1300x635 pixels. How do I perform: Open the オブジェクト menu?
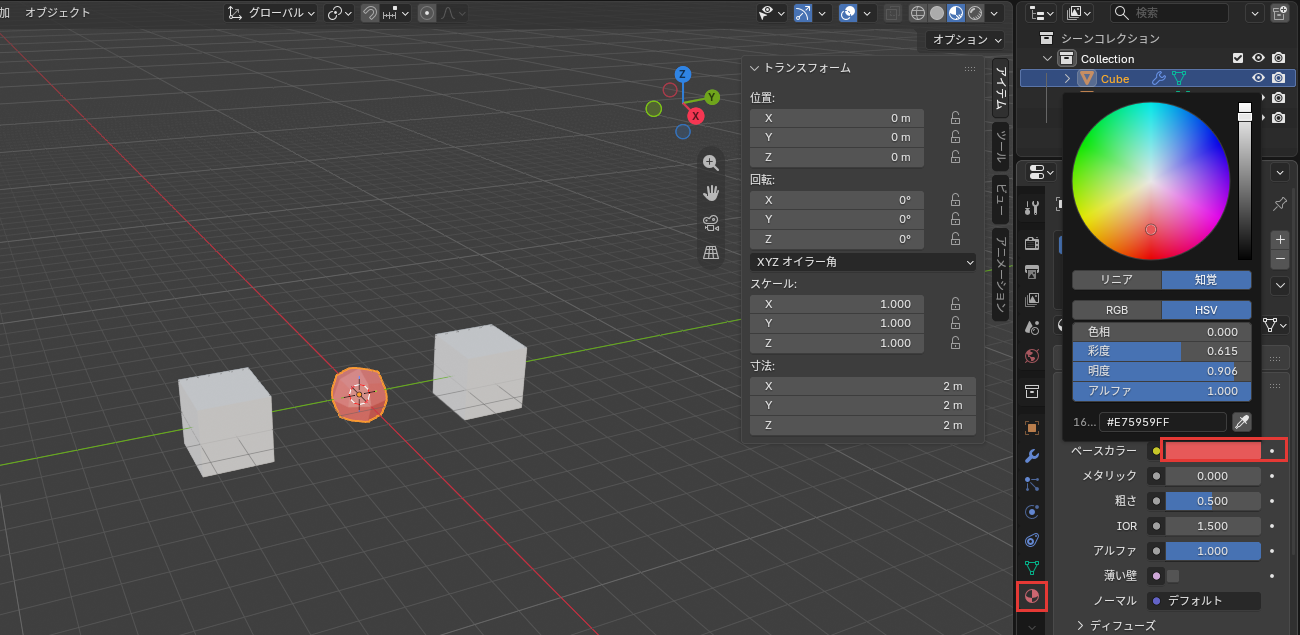point(58,13)
